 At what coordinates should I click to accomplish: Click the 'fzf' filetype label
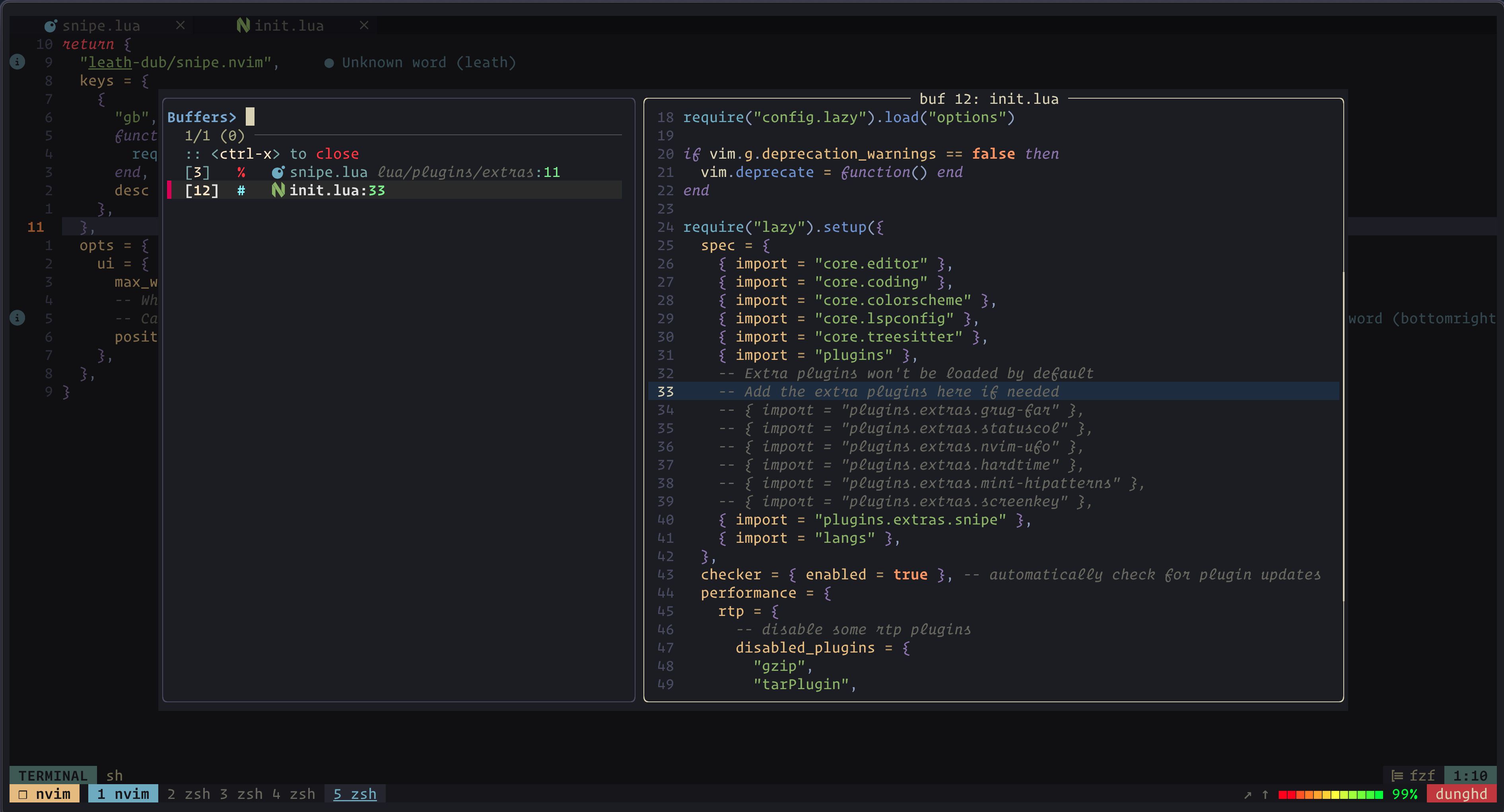pyautogui.click(x=1422, y=775)
